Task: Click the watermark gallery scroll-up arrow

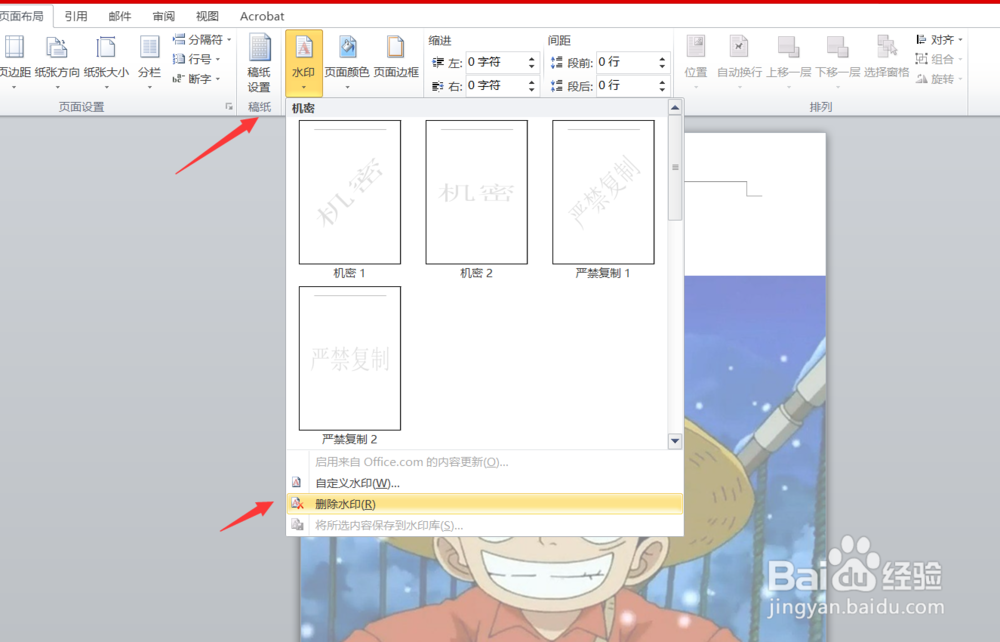Action: coord(675,108)
